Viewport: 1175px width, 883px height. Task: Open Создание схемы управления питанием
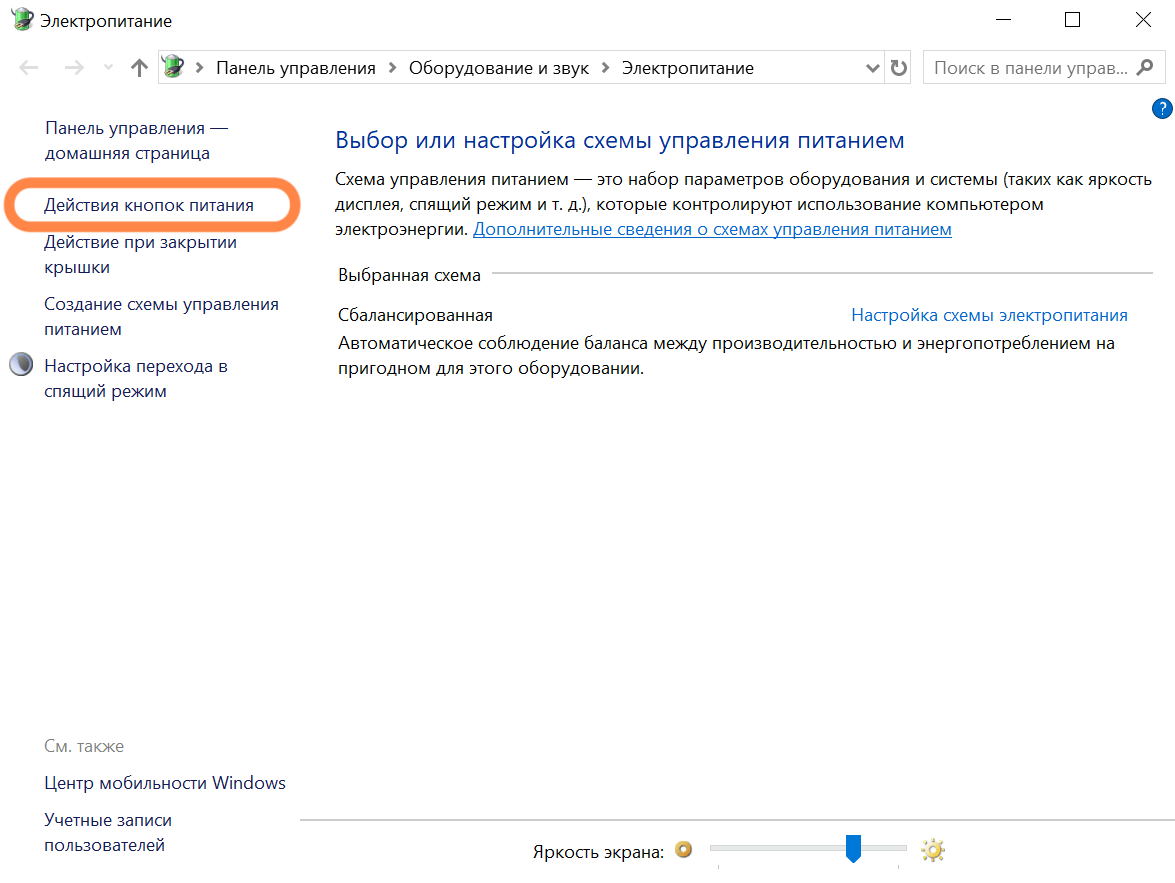point(161,316)
